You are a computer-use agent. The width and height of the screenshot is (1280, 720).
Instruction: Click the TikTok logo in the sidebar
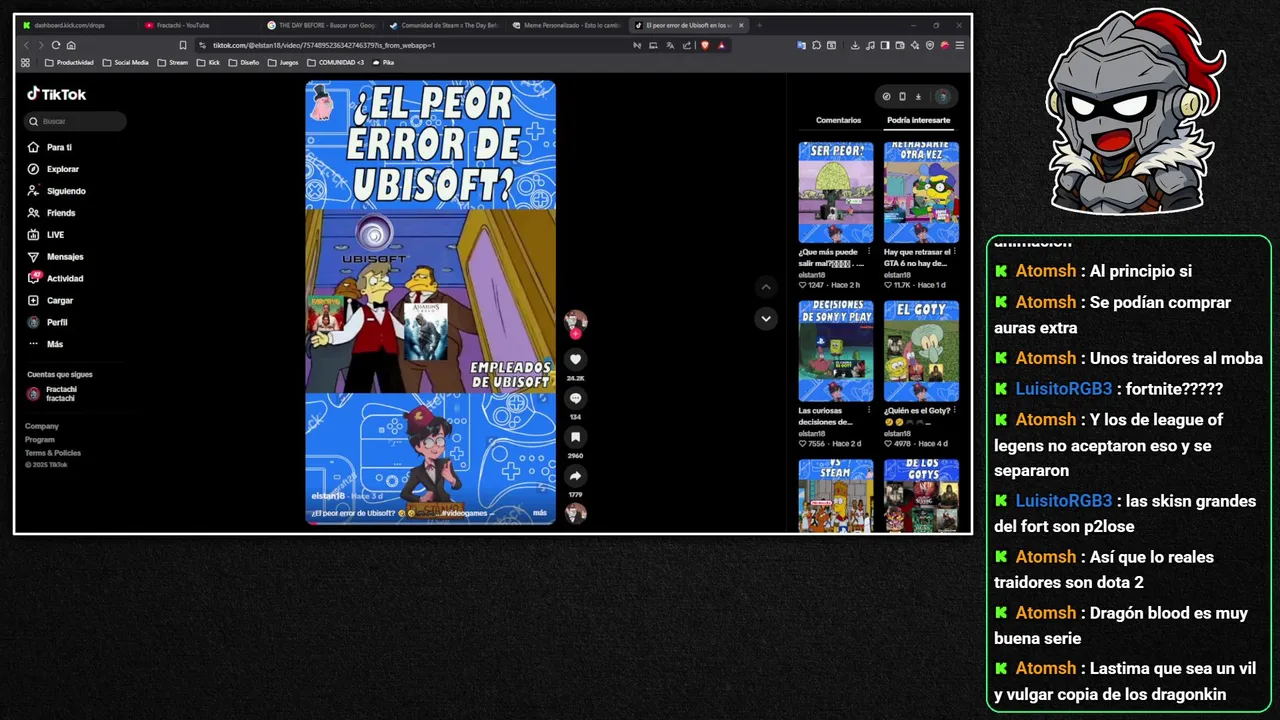56,94
